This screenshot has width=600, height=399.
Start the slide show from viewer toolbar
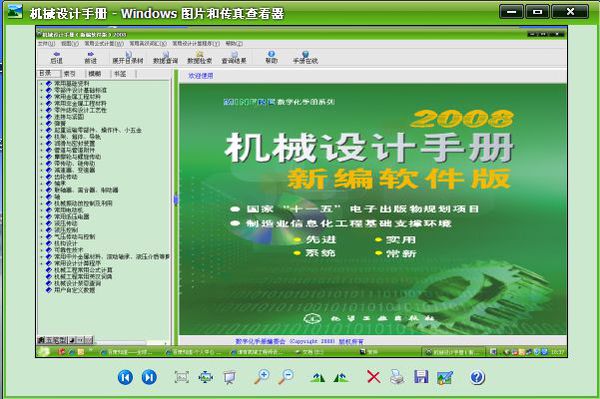click(230, 377)
